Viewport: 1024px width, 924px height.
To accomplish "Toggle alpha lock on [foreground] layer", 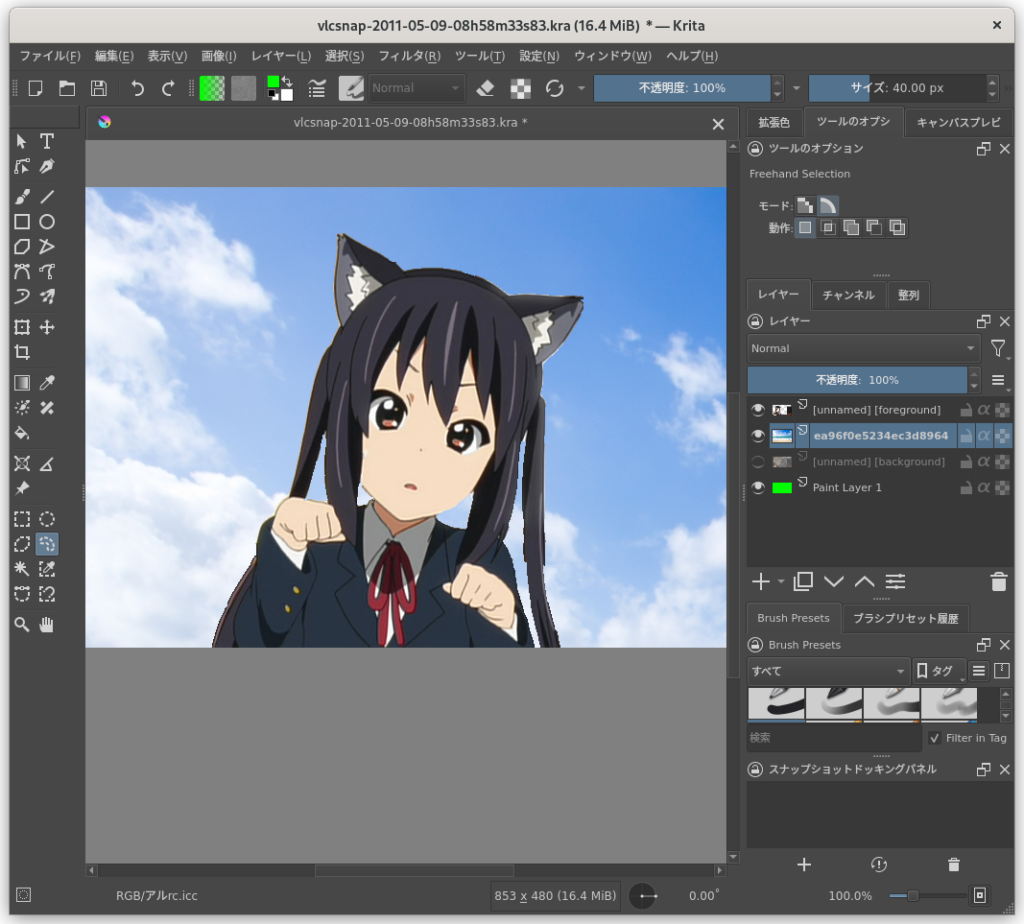I will click(984, 409).
